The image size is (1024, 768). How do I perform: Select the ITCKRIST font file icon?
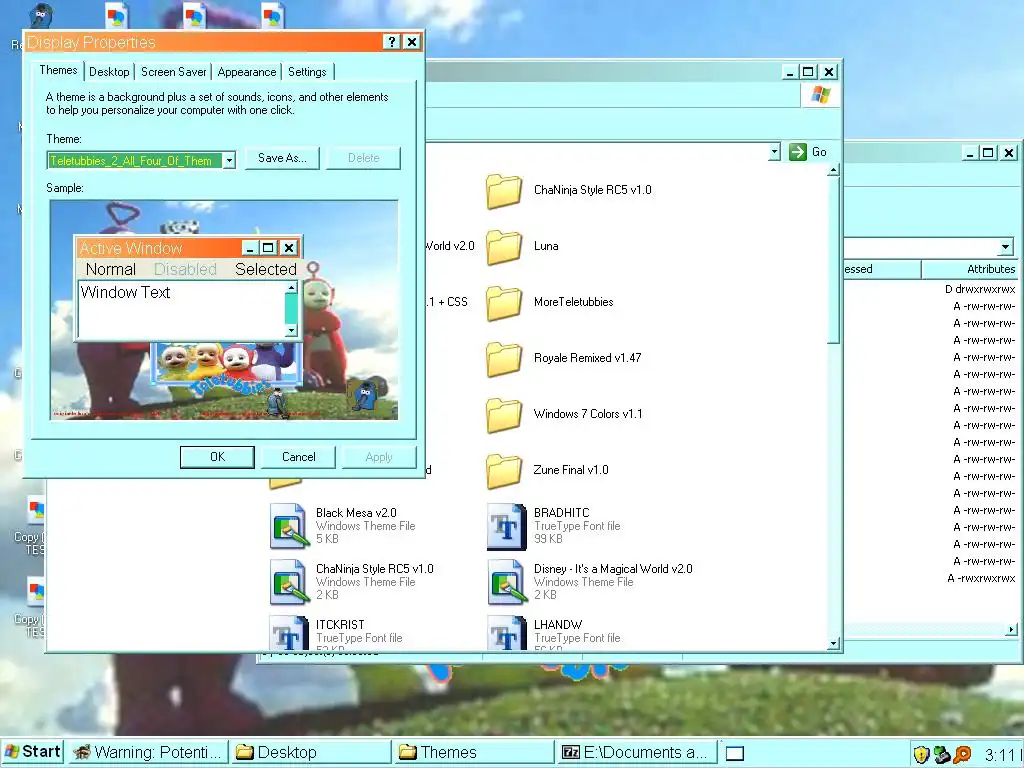[x=289, y=632]
